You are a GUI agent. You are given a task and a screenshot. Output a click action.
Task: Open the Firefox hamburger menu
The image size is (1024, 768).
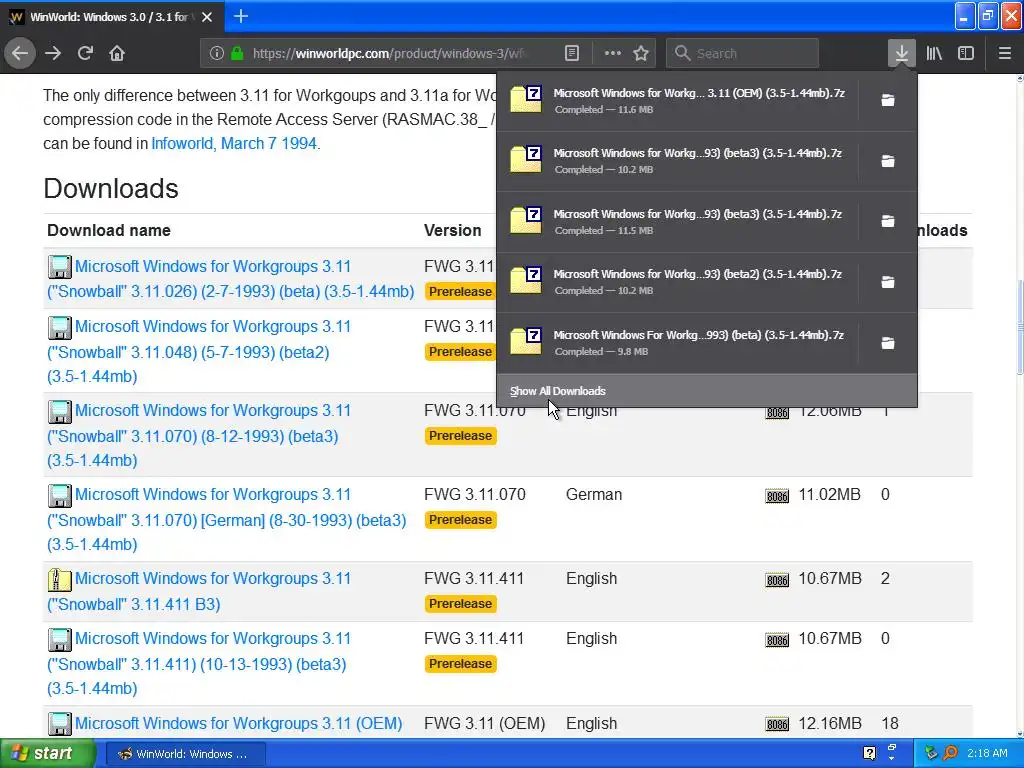tap(1004, 53)
